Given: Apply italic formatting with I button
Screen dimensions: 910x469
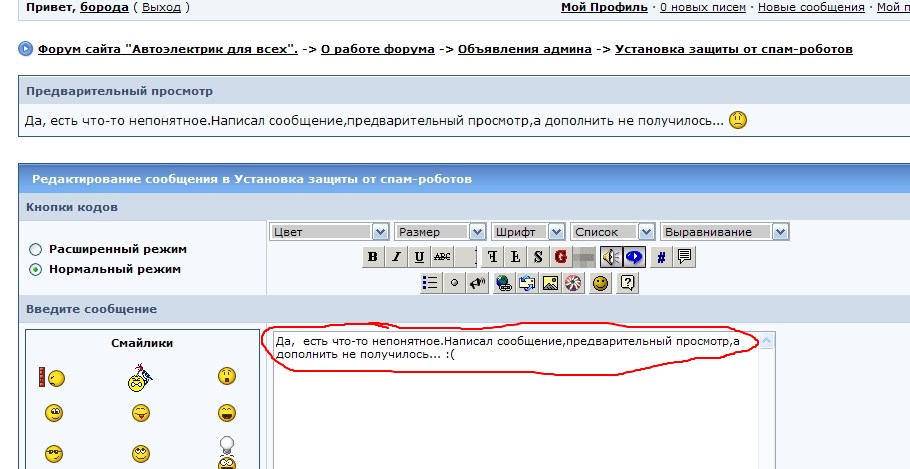Looking at the screenshot, I should [396, 257].
